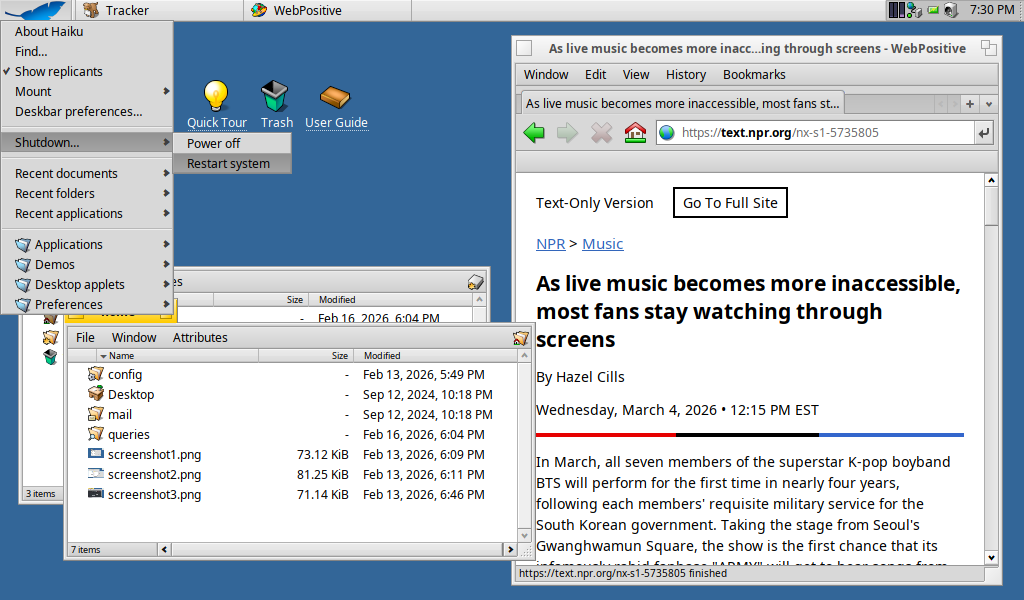Open the File menu in Tracker window
1024x600 pixels.
tap(85, 338)
